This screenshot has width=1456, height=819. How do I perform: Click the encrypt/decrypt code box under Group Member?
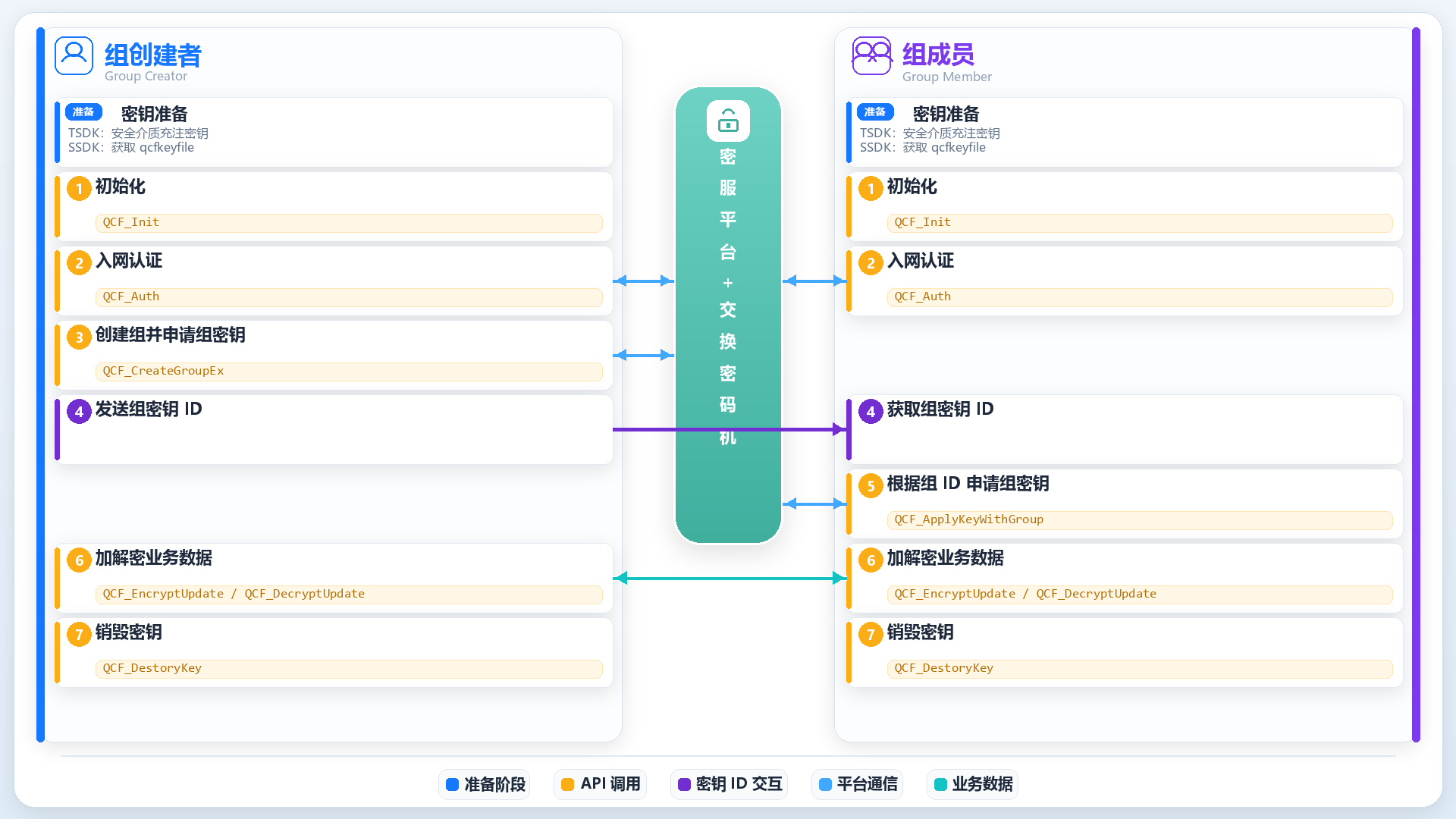(1140, 594)
